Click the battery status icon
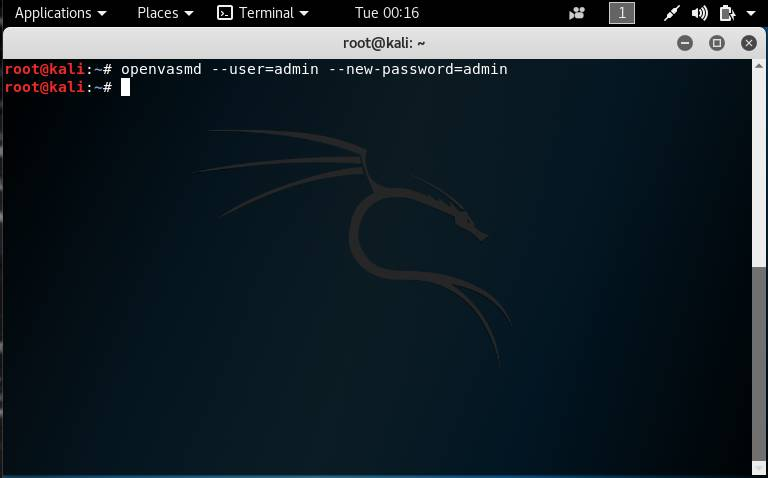 coord(727,13)
